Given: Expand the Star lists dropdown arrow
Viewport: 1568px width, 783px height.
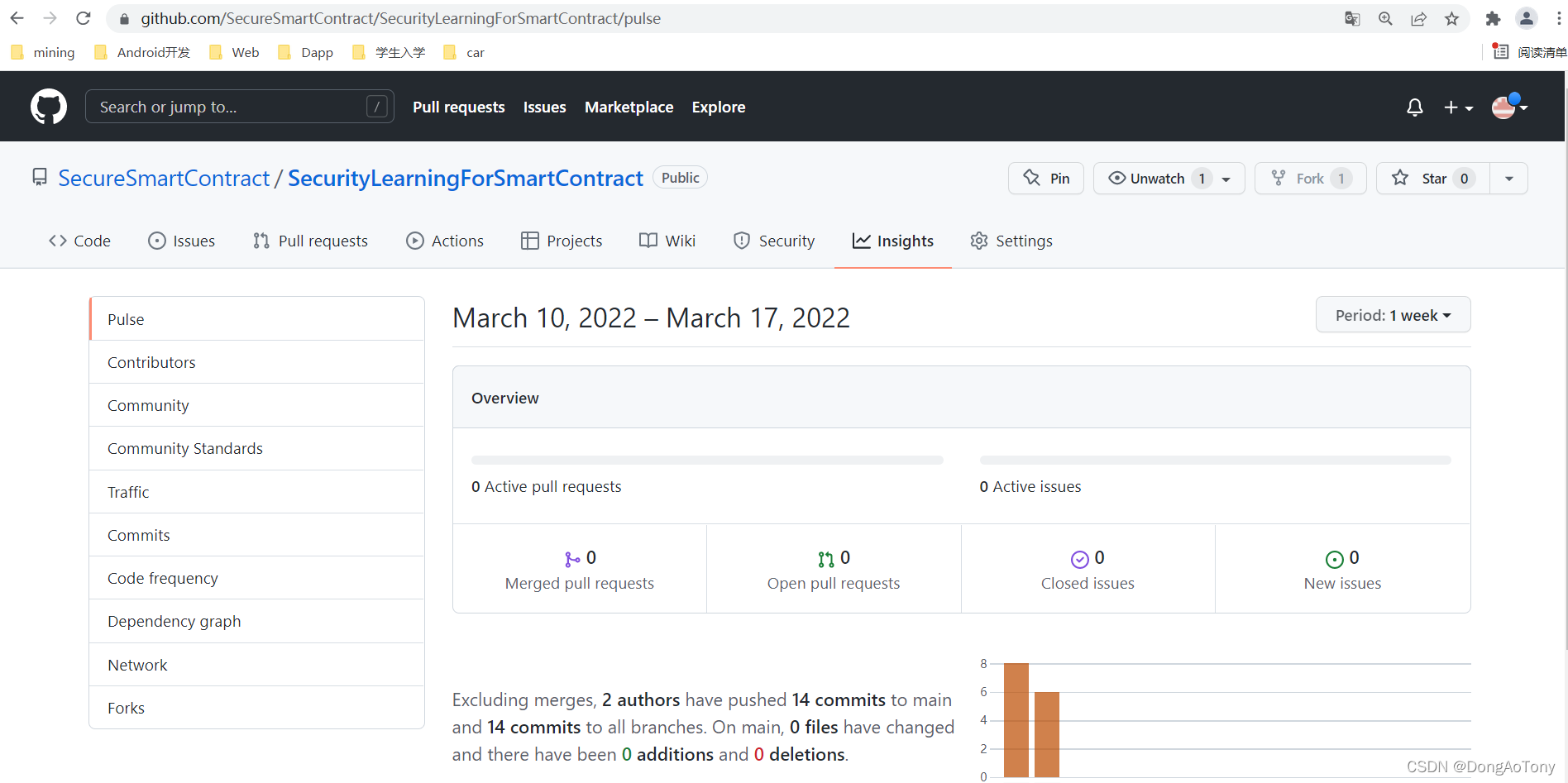Looking at the screenshot, I should tap(1508, 178).
